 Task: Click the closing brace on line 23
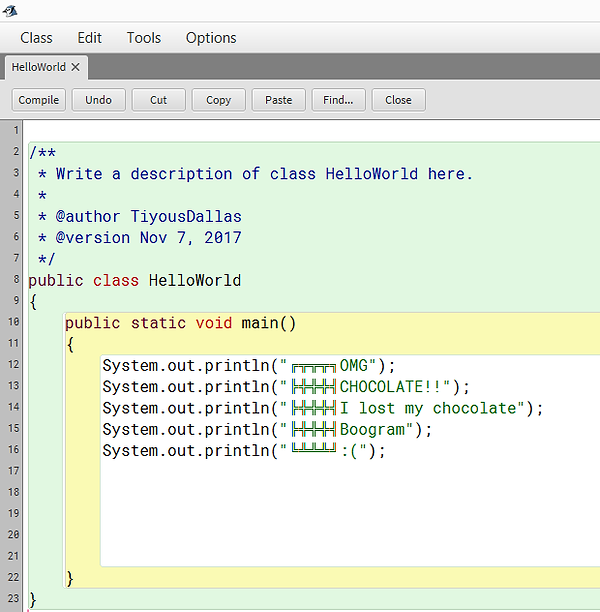(x=33, y=600)
